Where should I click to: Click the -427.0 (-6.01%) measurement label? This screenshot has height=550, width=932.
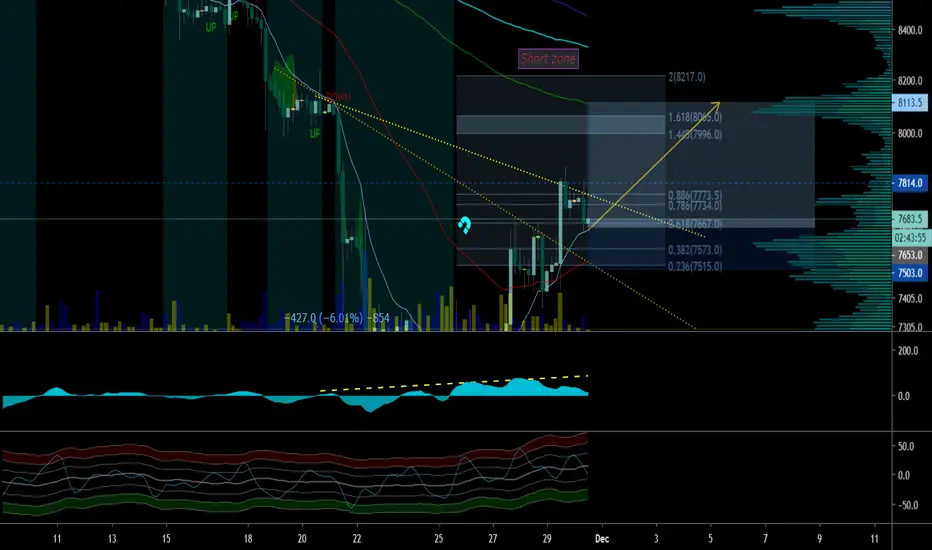click(337, 318)
